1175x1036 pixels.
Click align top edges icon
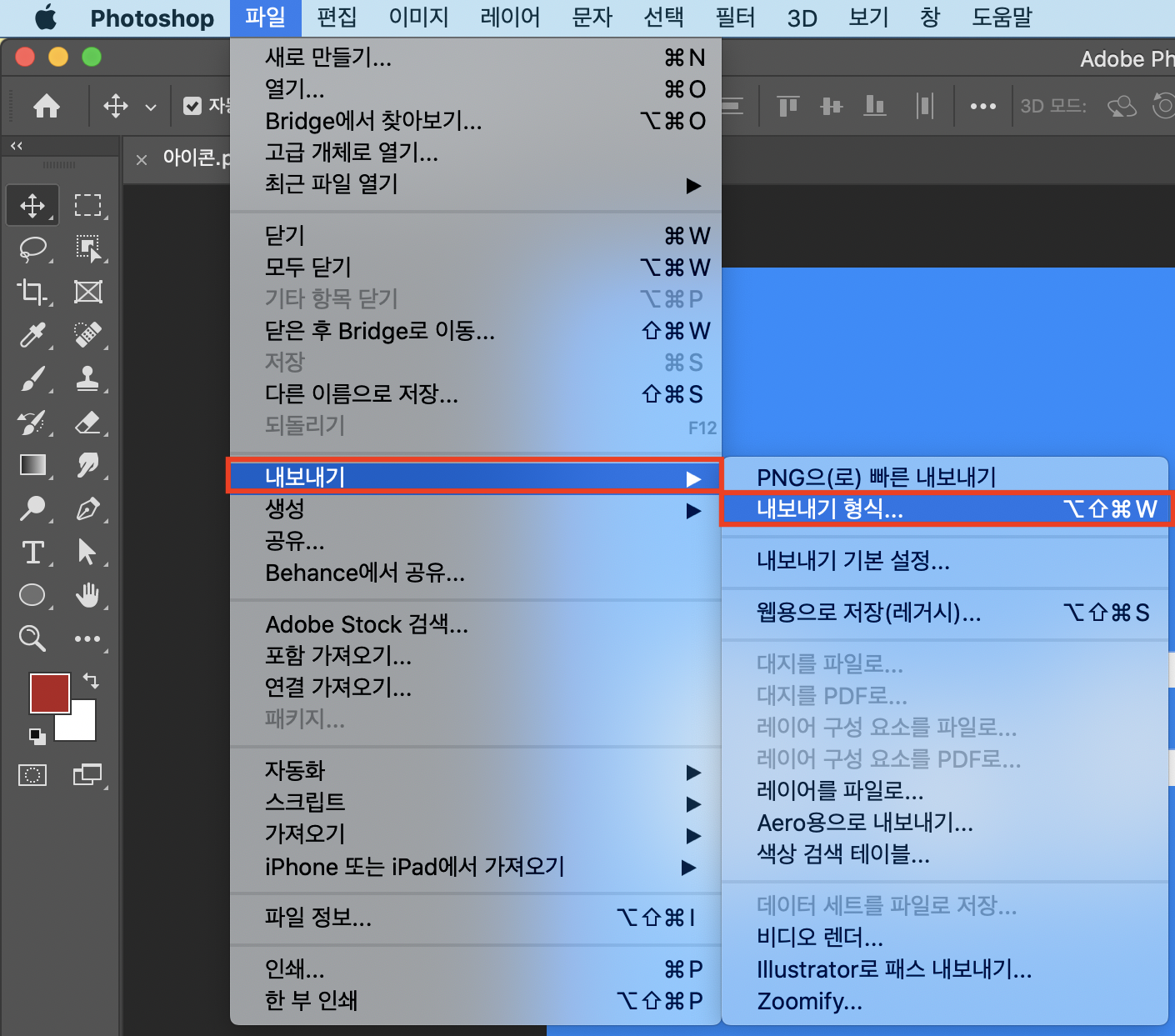point(788,106)
